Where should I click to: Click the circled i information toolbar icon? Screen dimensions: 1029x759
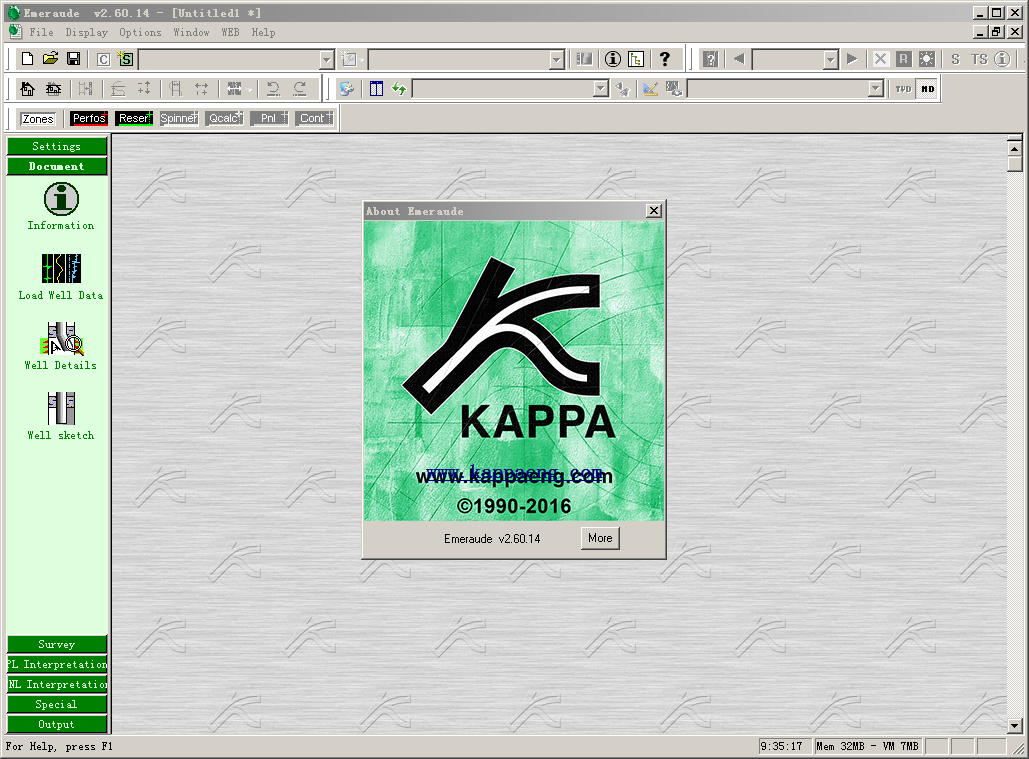612,59
